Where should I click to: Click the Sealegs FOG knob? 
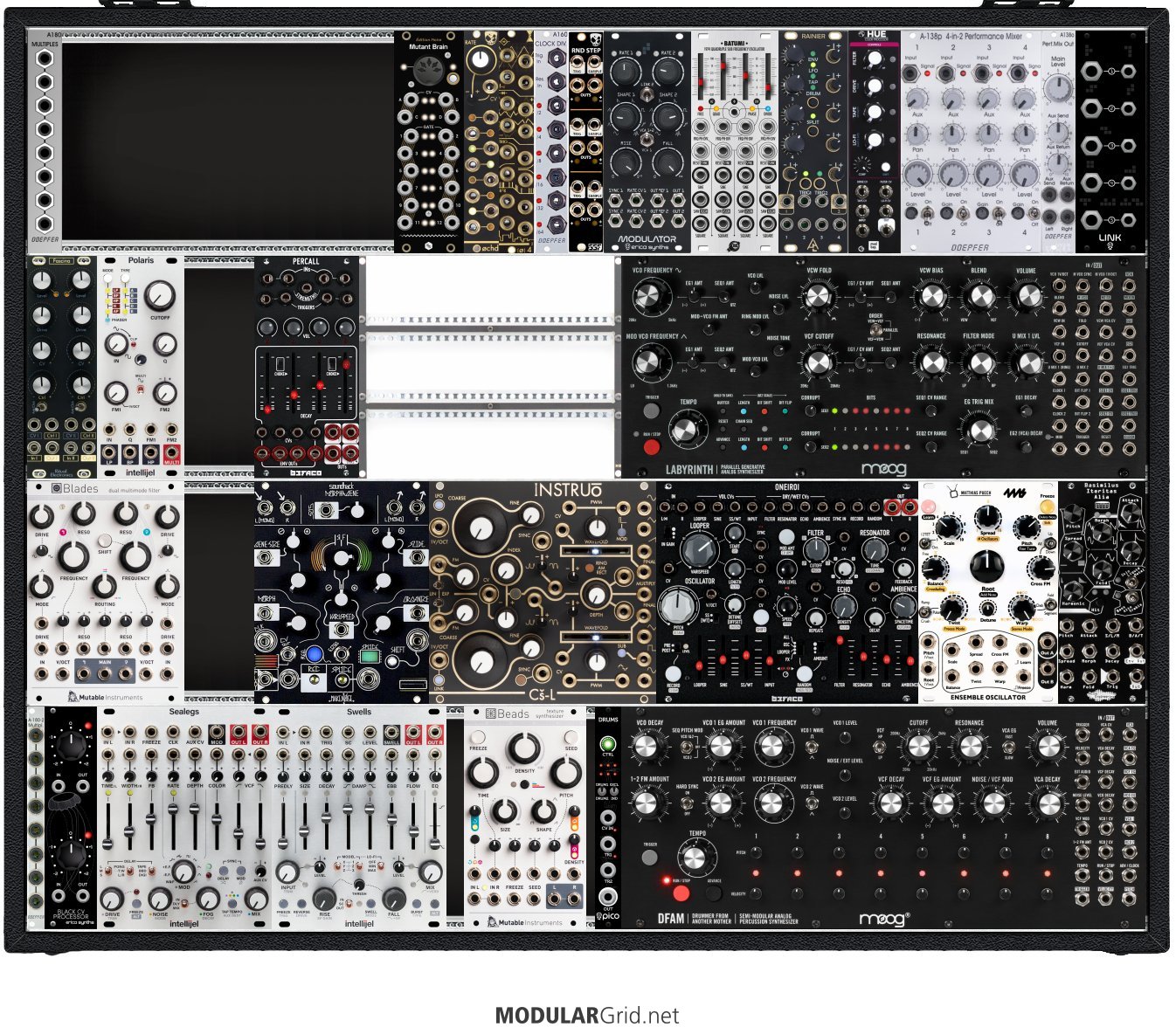(207, 898)
